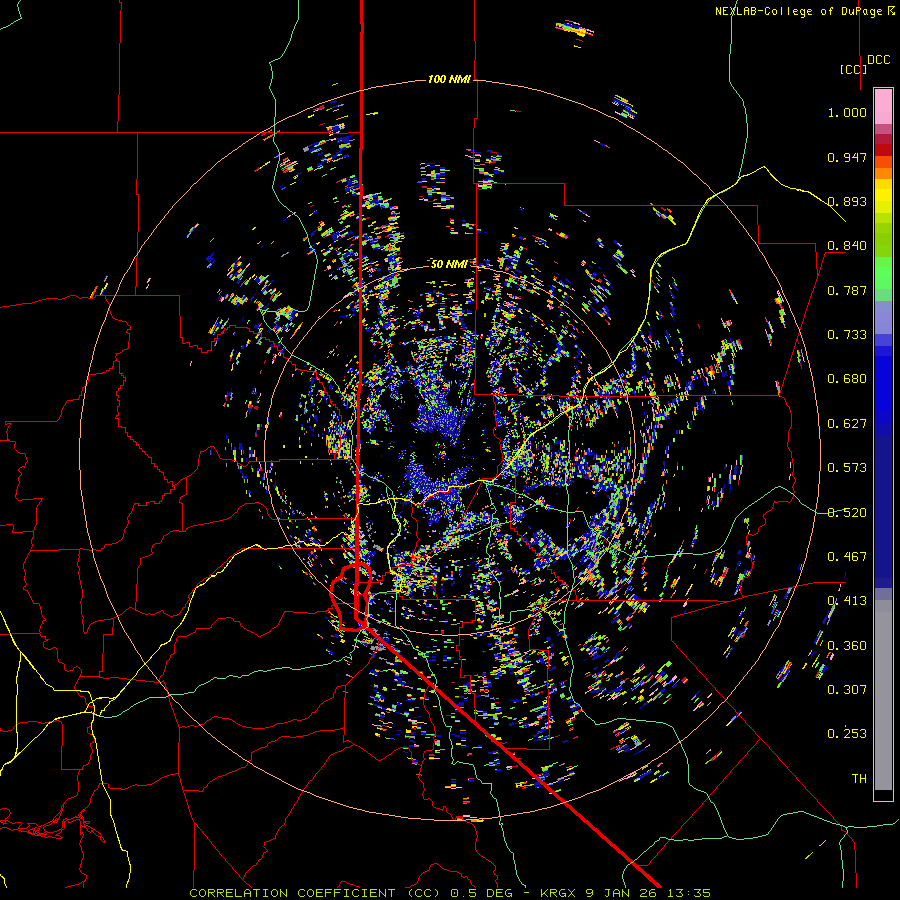Image resolution: width=900 pixels, height=900 pixels.
Task: Click the 0.360 scale value
Action: tap(847, 646)
